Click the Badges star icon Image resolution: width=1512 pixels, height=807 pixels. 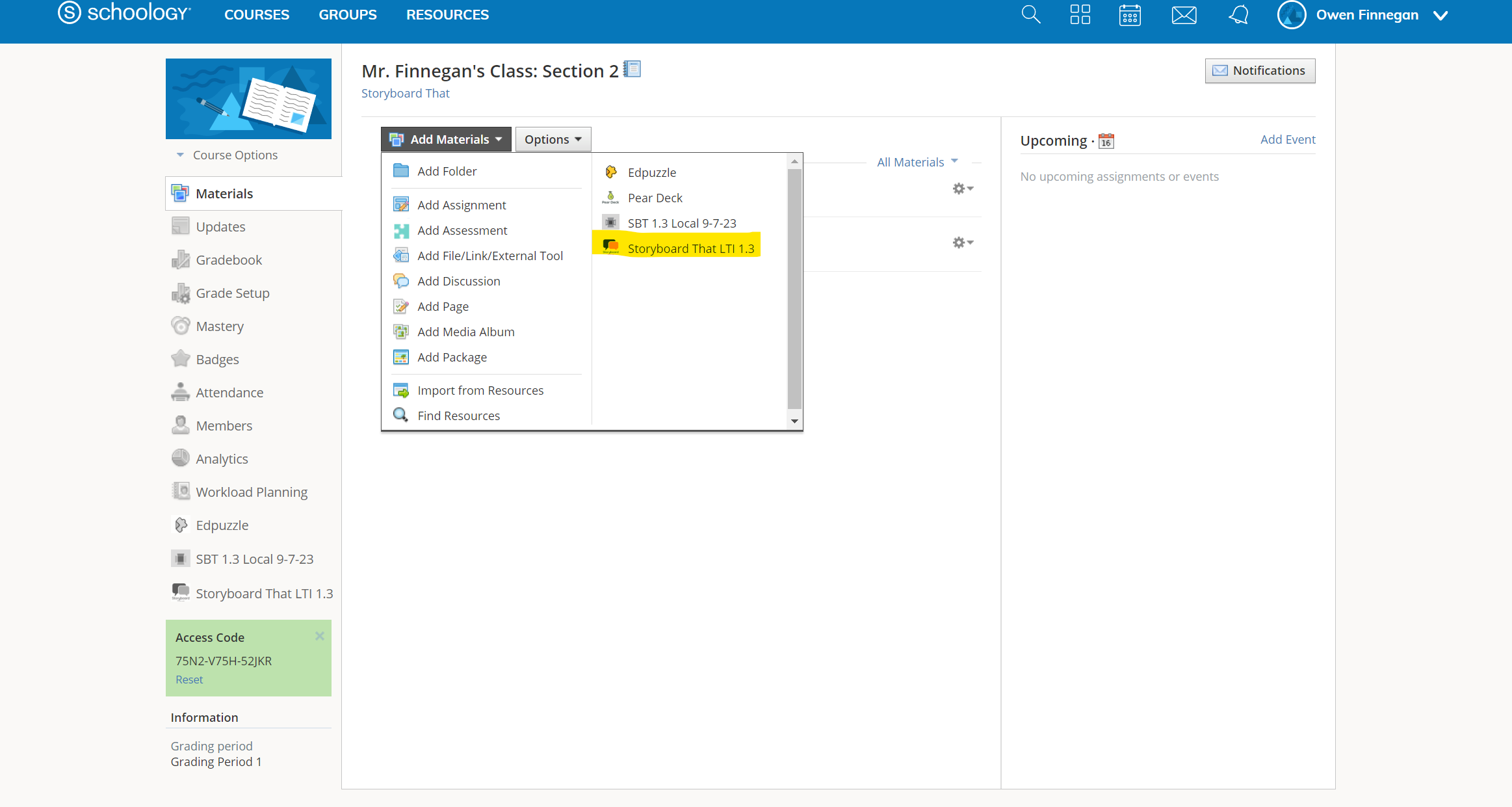[180, 359]
